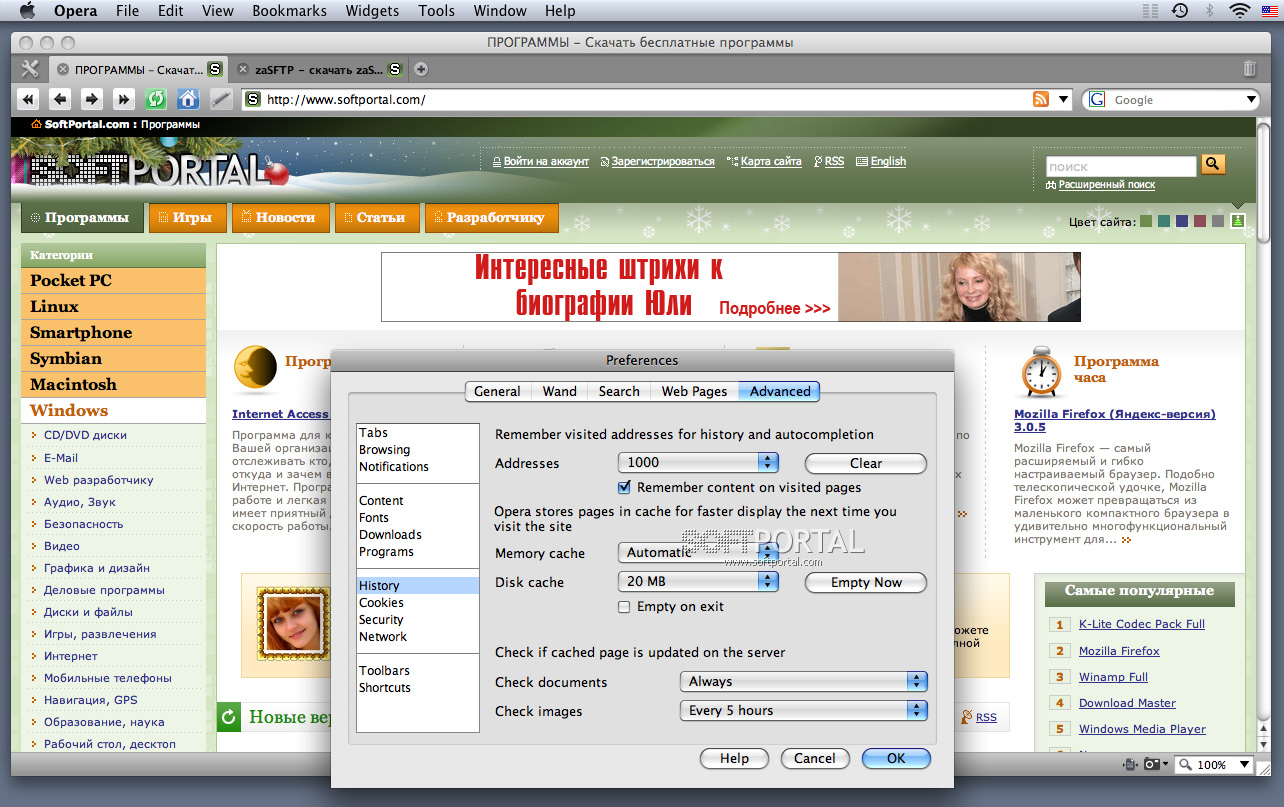1284x807 pixels.
Task: Select Downloads in the Advanced list
Action: (418, 535)
